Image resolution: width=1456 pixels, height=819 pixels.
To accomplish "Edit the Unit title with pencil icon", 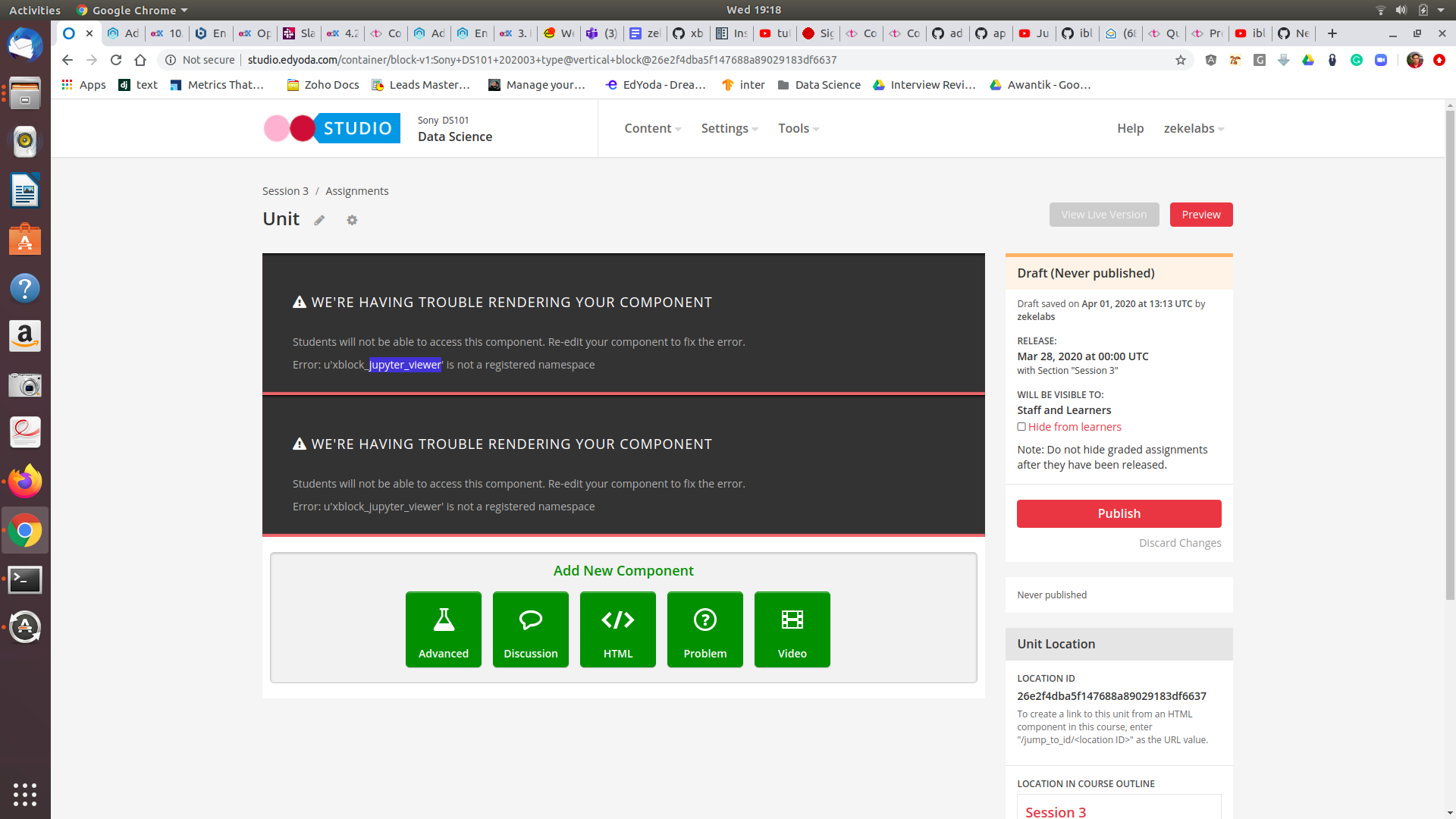I will click(x=318, y=220).
